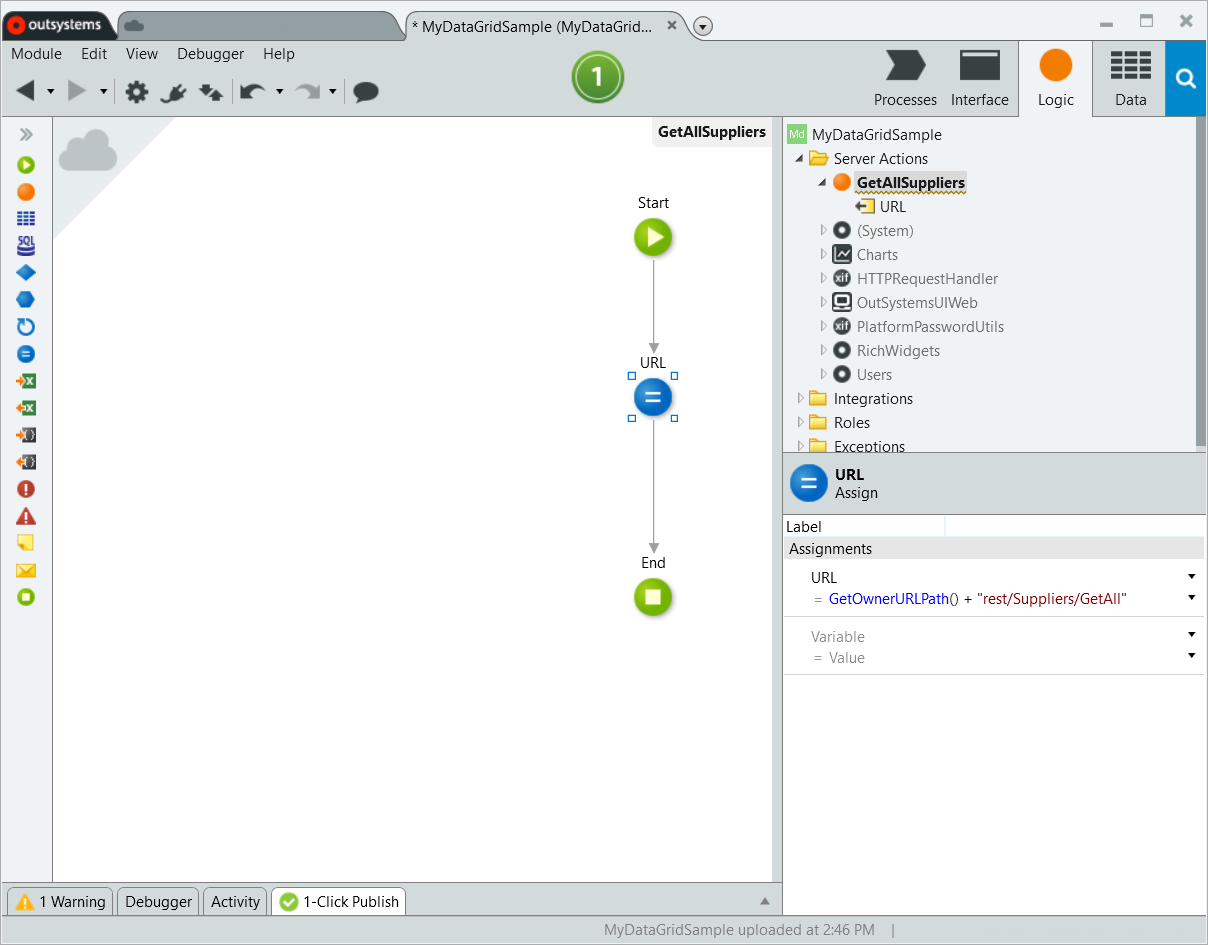Viewport: 1208px width, 945px height.
Task: Select the Switch tool in the toolbox
Action: click(26, 299)
